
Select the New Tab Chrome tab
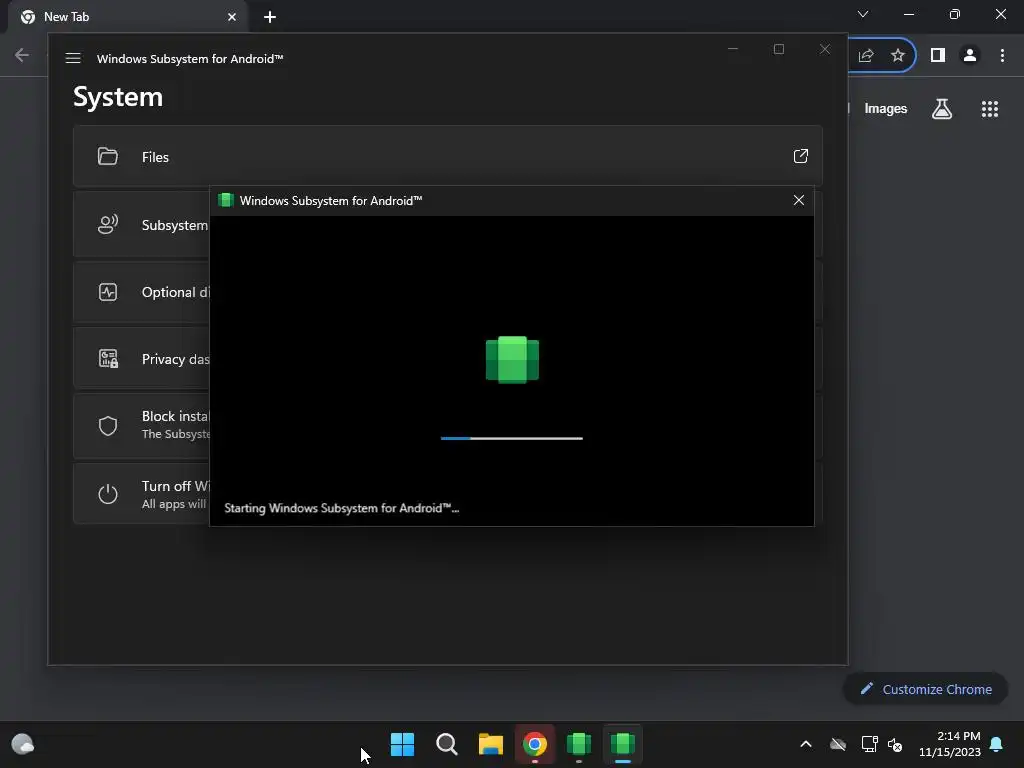[127, 17]
